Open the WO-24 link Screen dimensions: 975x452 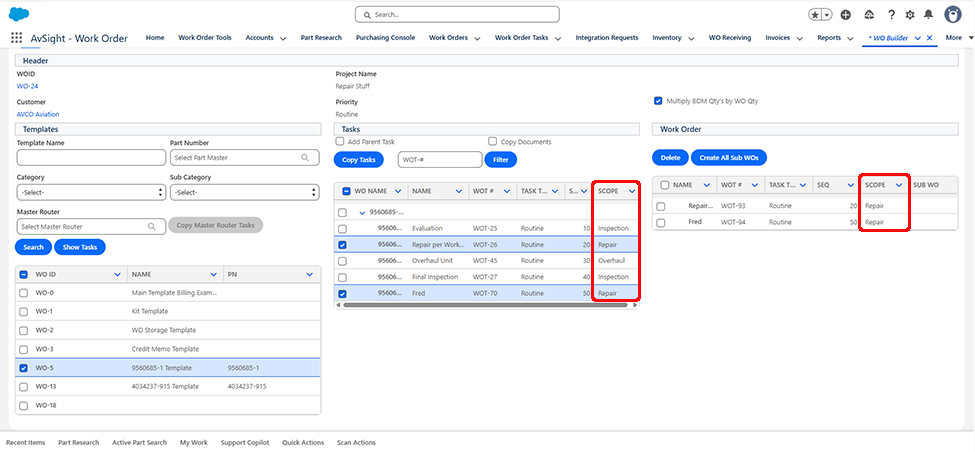(x=27, y=86)
